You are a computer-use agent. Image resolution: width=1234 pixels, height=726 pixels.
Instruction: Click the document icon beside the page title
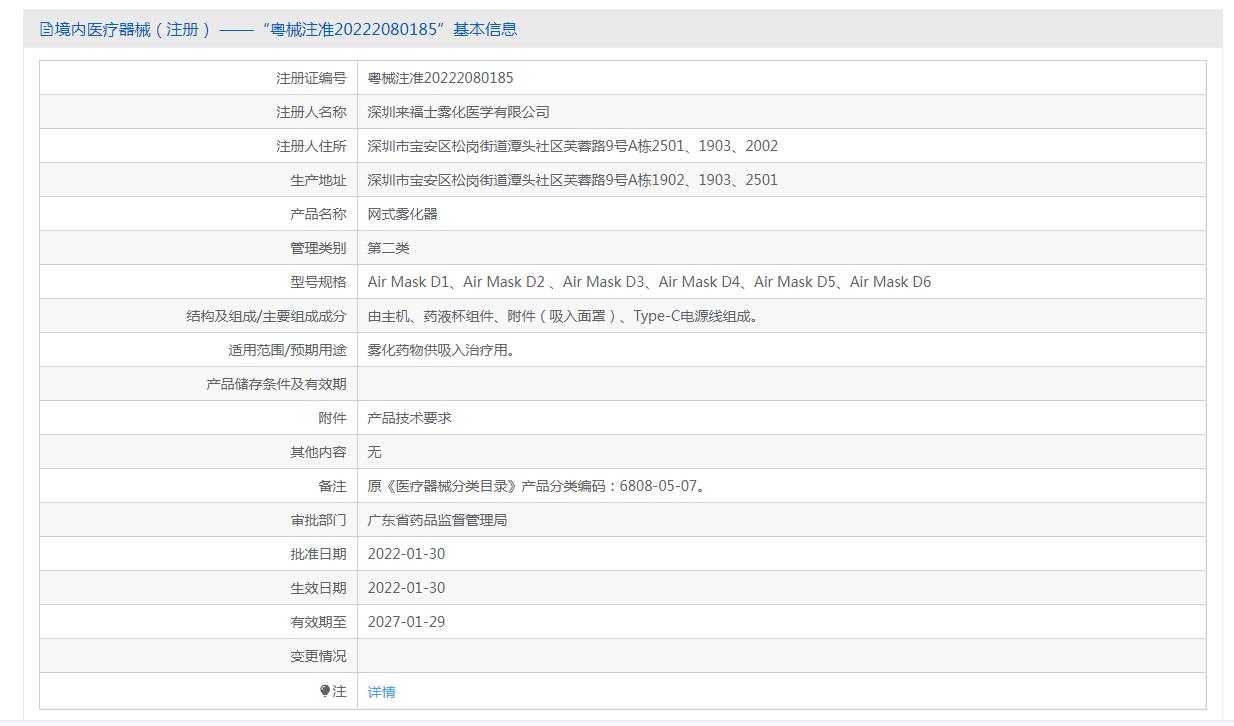tap(46, 29)
